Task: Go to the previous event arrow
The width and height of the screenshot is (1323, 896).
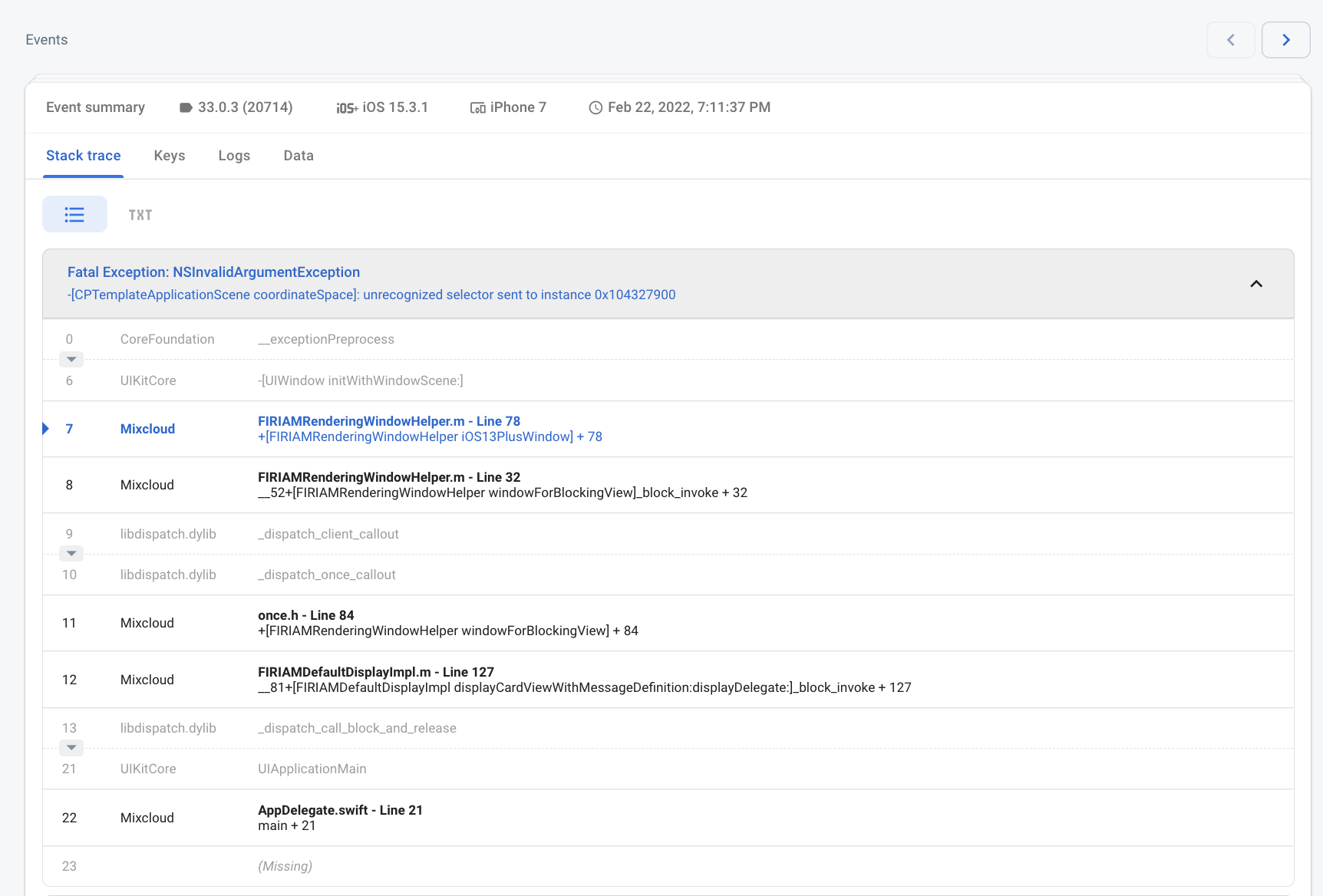Action: [x=1230, y=40]
